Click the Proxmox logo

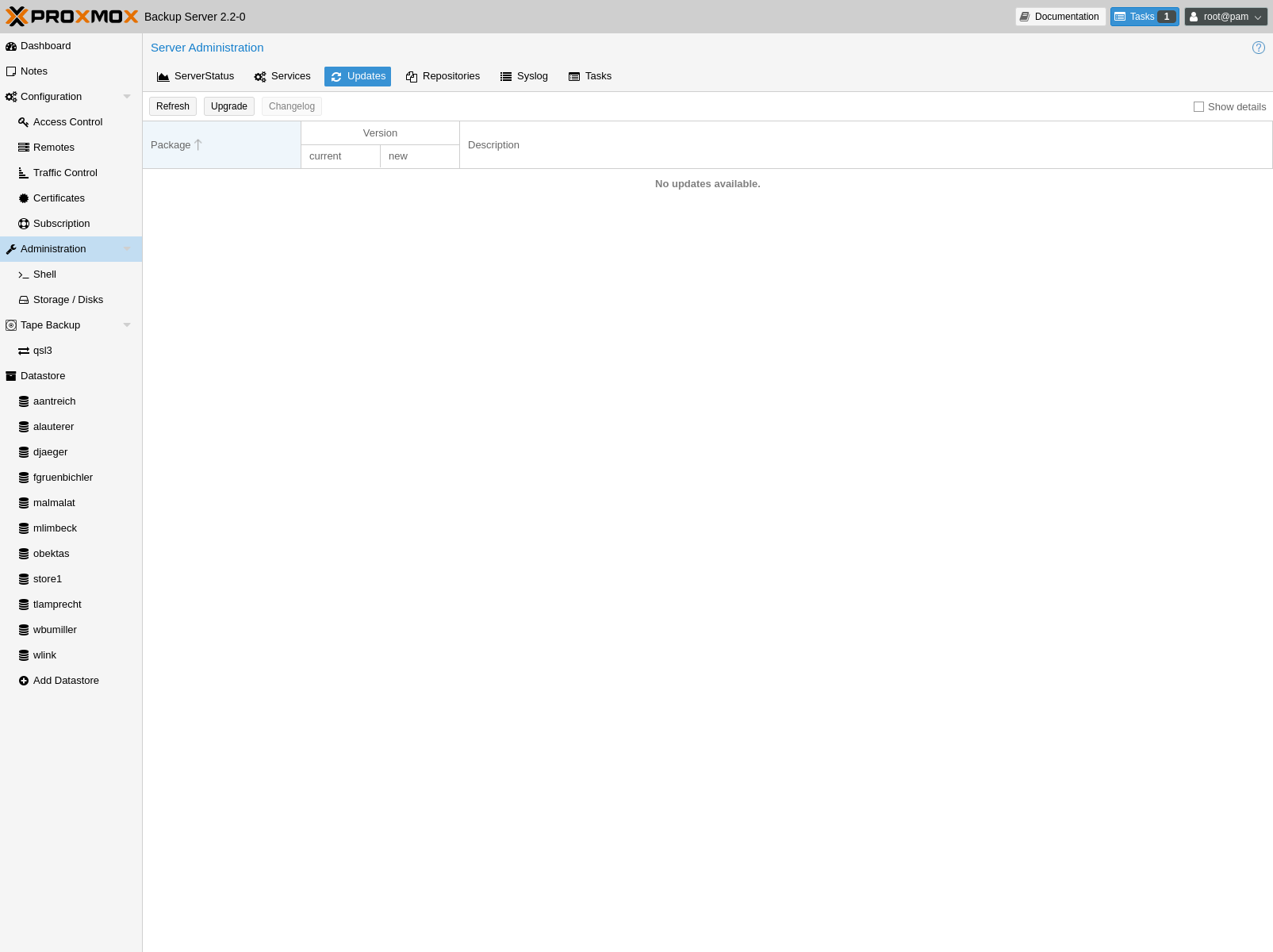pos(72,17)
